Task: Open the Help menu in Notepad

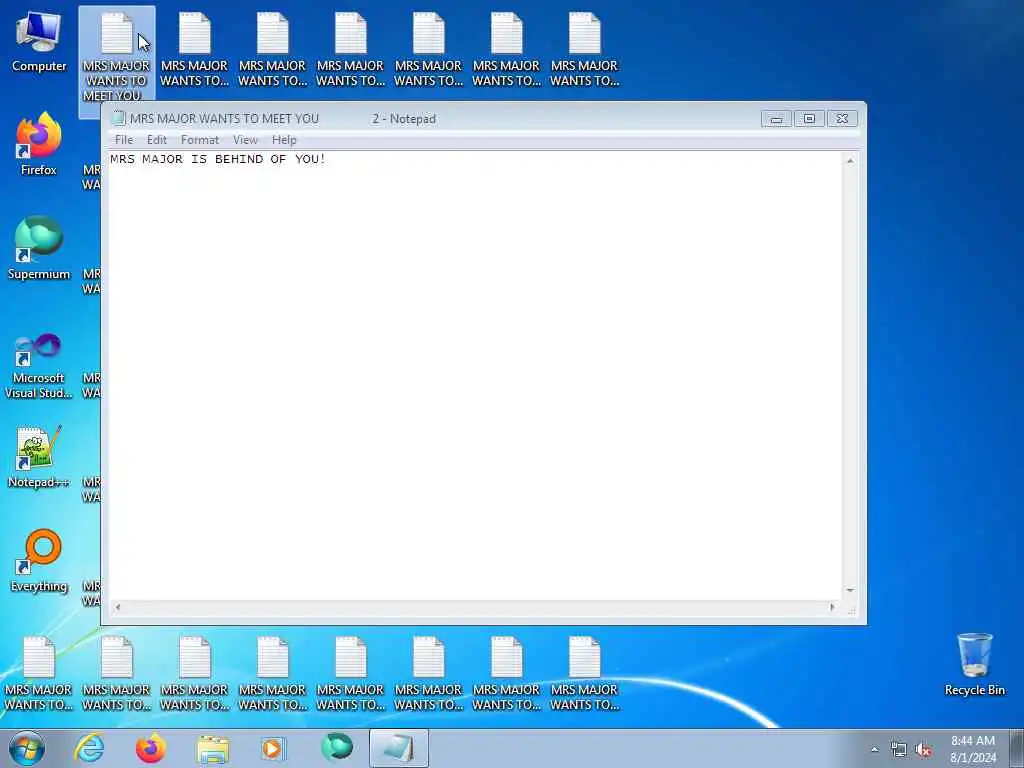Action: 284,140
